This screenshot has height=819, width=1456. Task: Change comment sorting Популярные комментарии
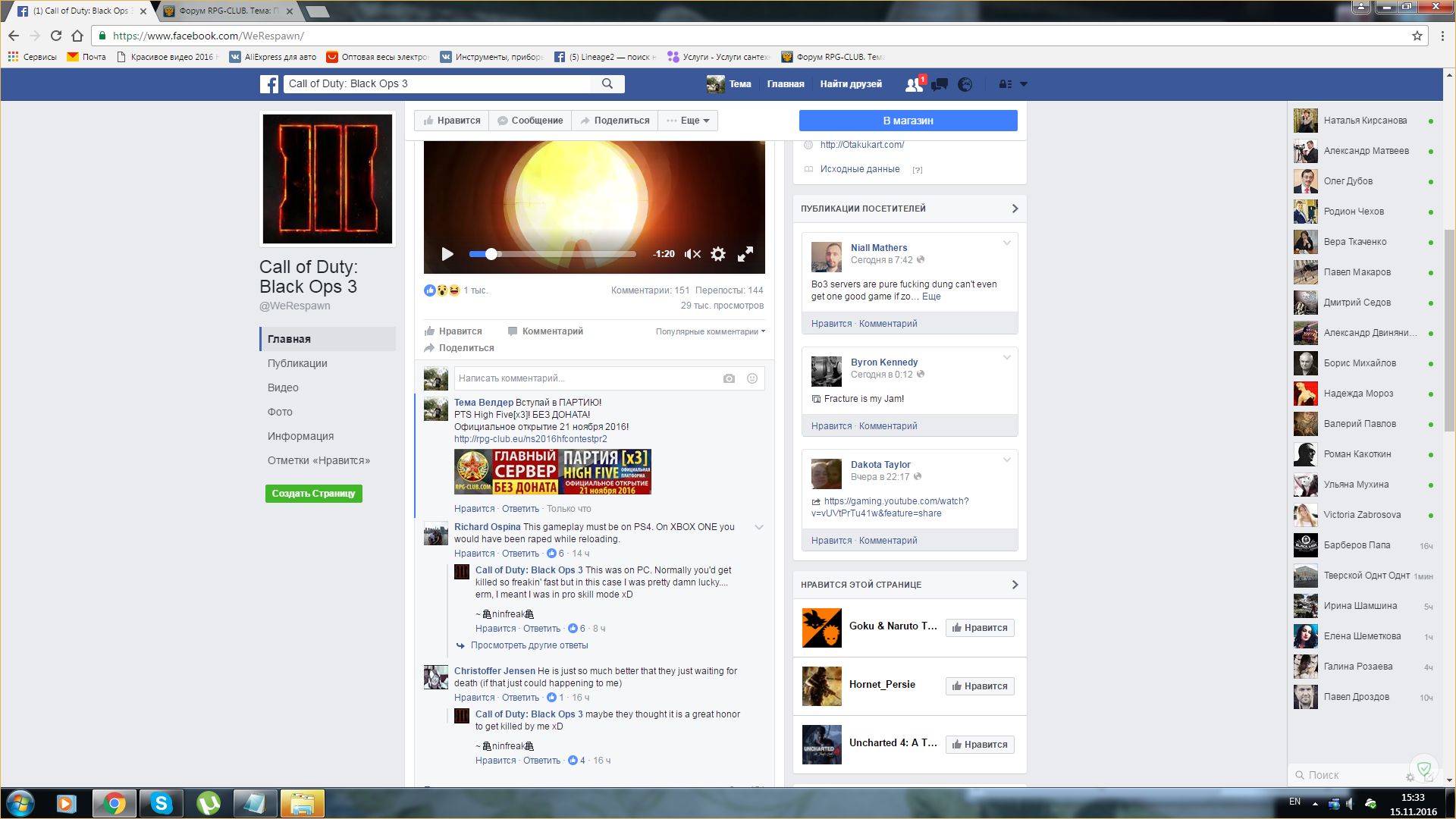click(x=710, y=331)
